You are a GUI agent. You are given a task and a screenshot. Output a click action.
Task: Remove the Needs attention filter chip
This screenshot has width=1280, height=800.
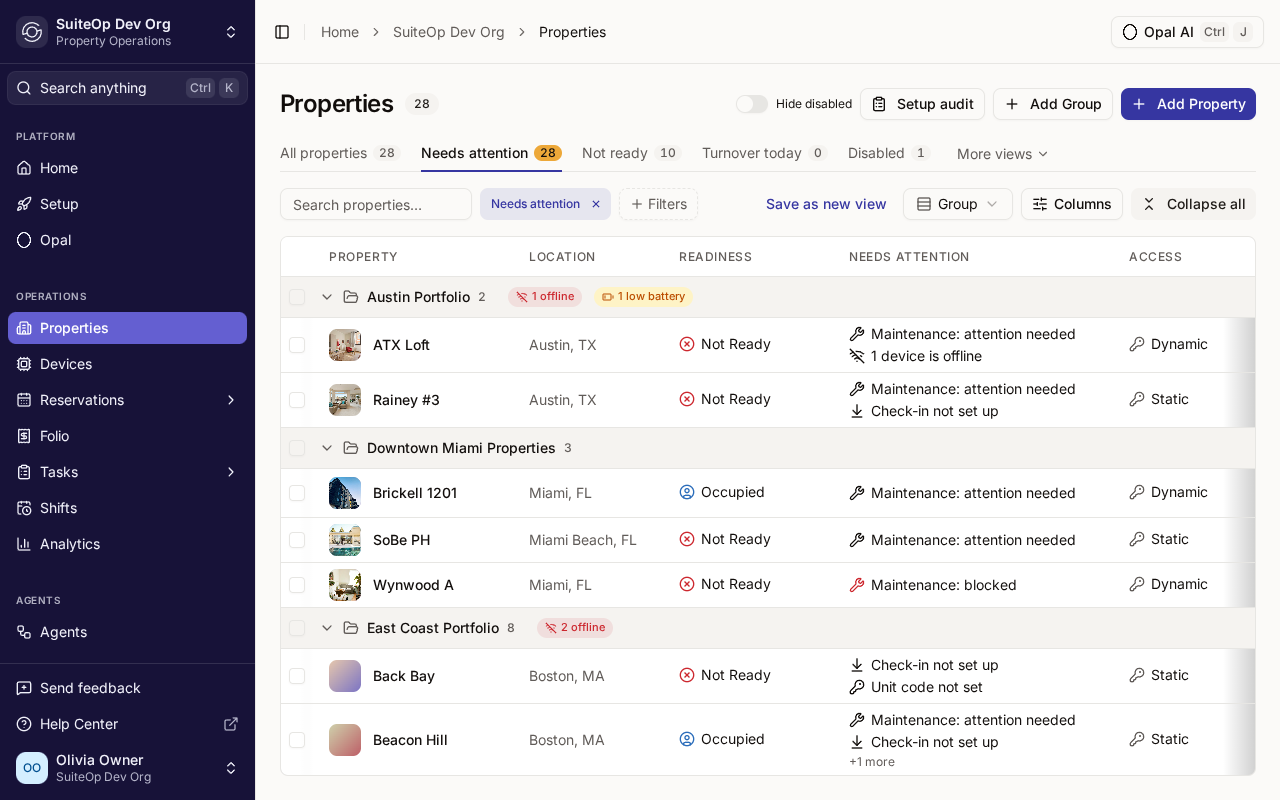tap(596, 204)
